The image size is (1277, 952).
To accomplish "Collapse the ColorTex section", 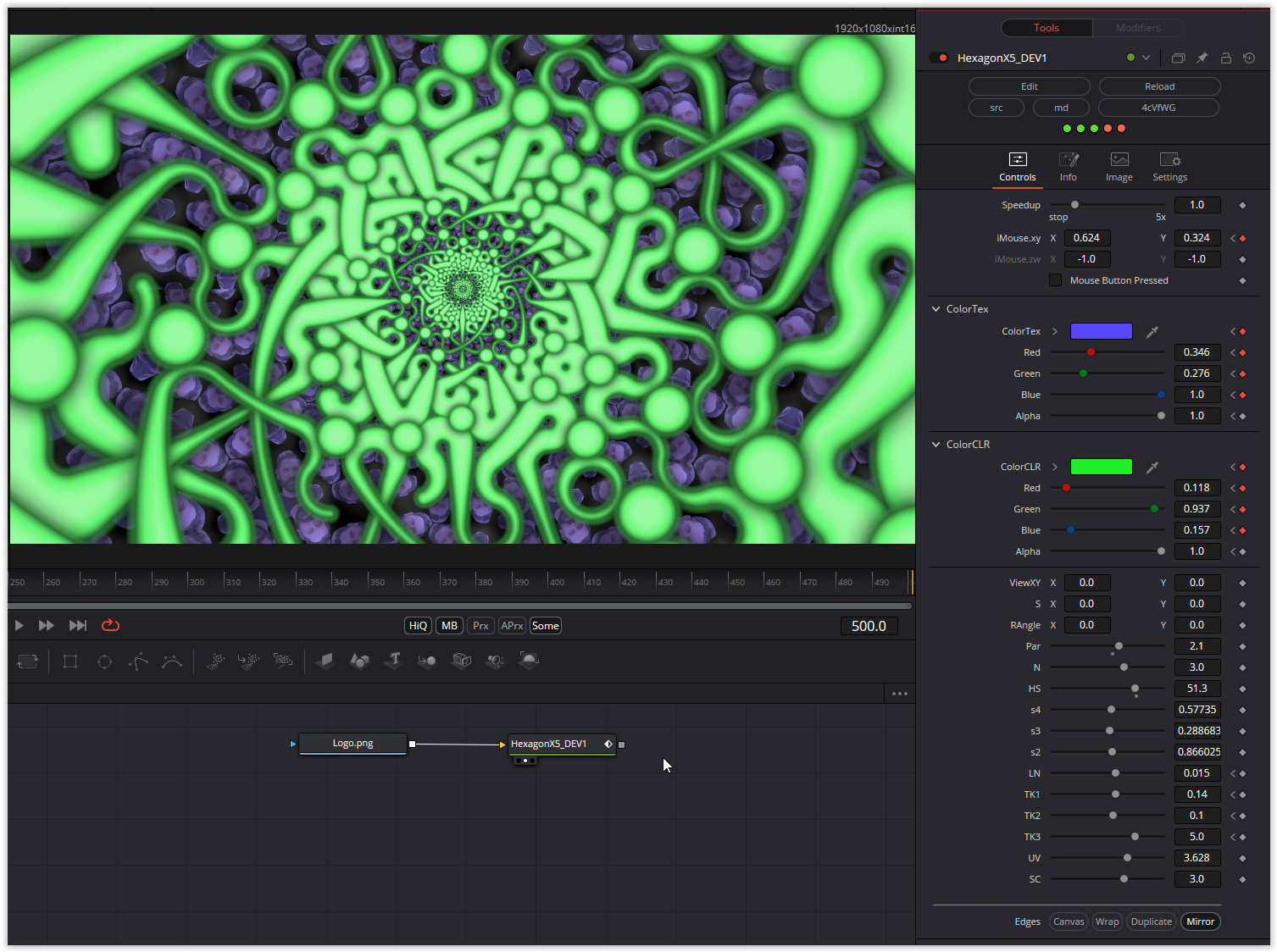I will (936, 309).
